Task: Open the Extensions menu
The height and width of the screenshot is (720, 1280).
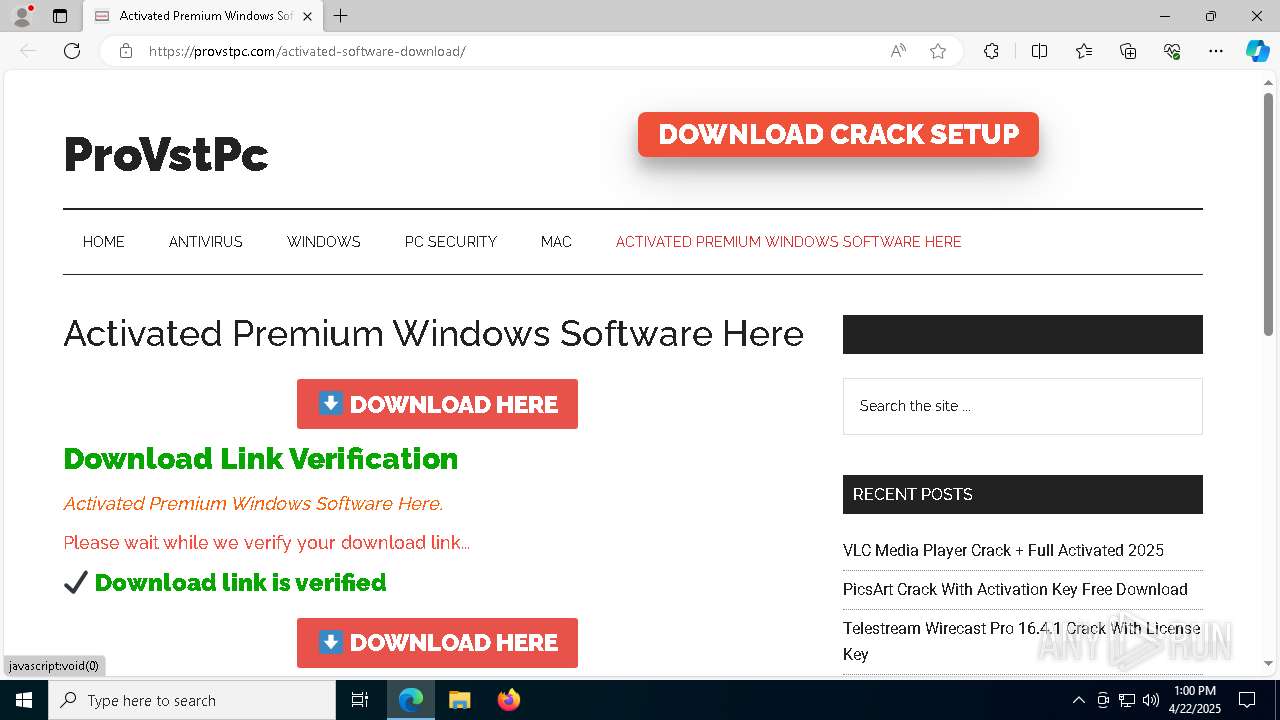Action: (991, 51)
